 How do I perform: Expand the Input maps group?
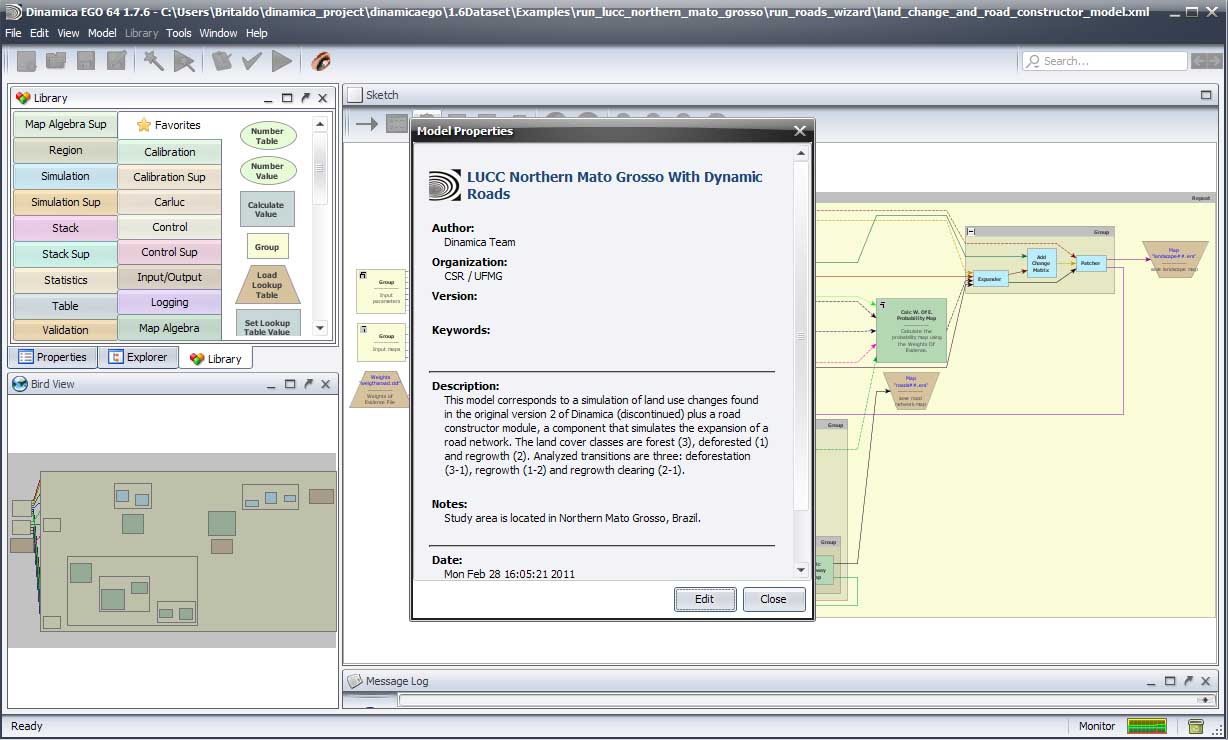[x=363, y=328]
